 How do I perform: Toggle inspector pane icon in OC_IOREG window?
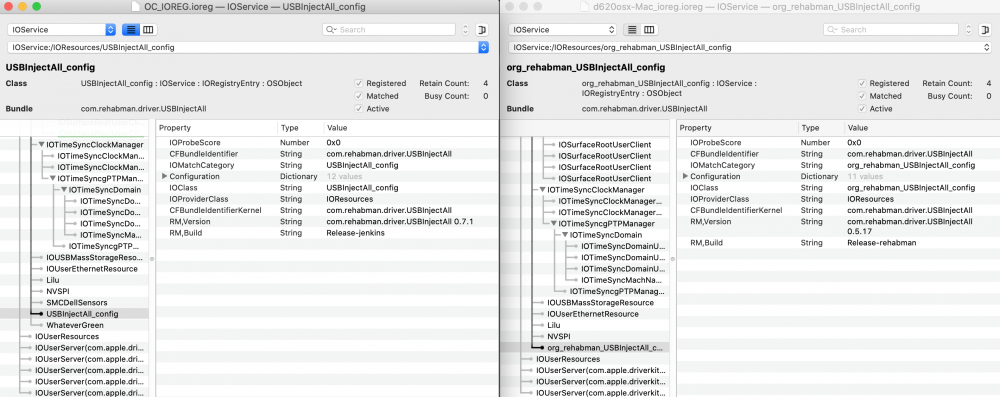pos(483,29)
